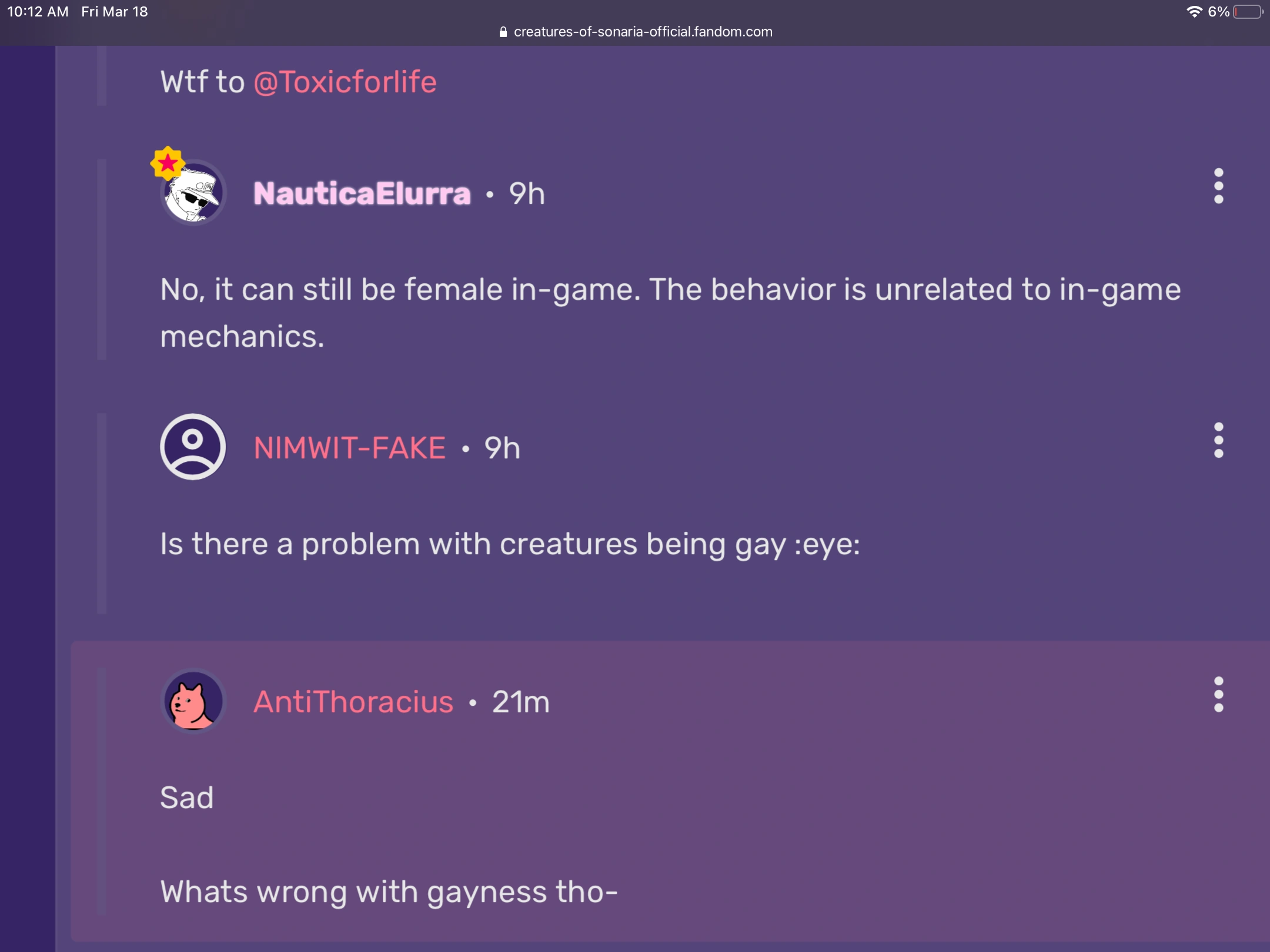Click the 21m timestamp on AntiThoracius's reply
1270x952 pixels.
(x=521, y=702)
